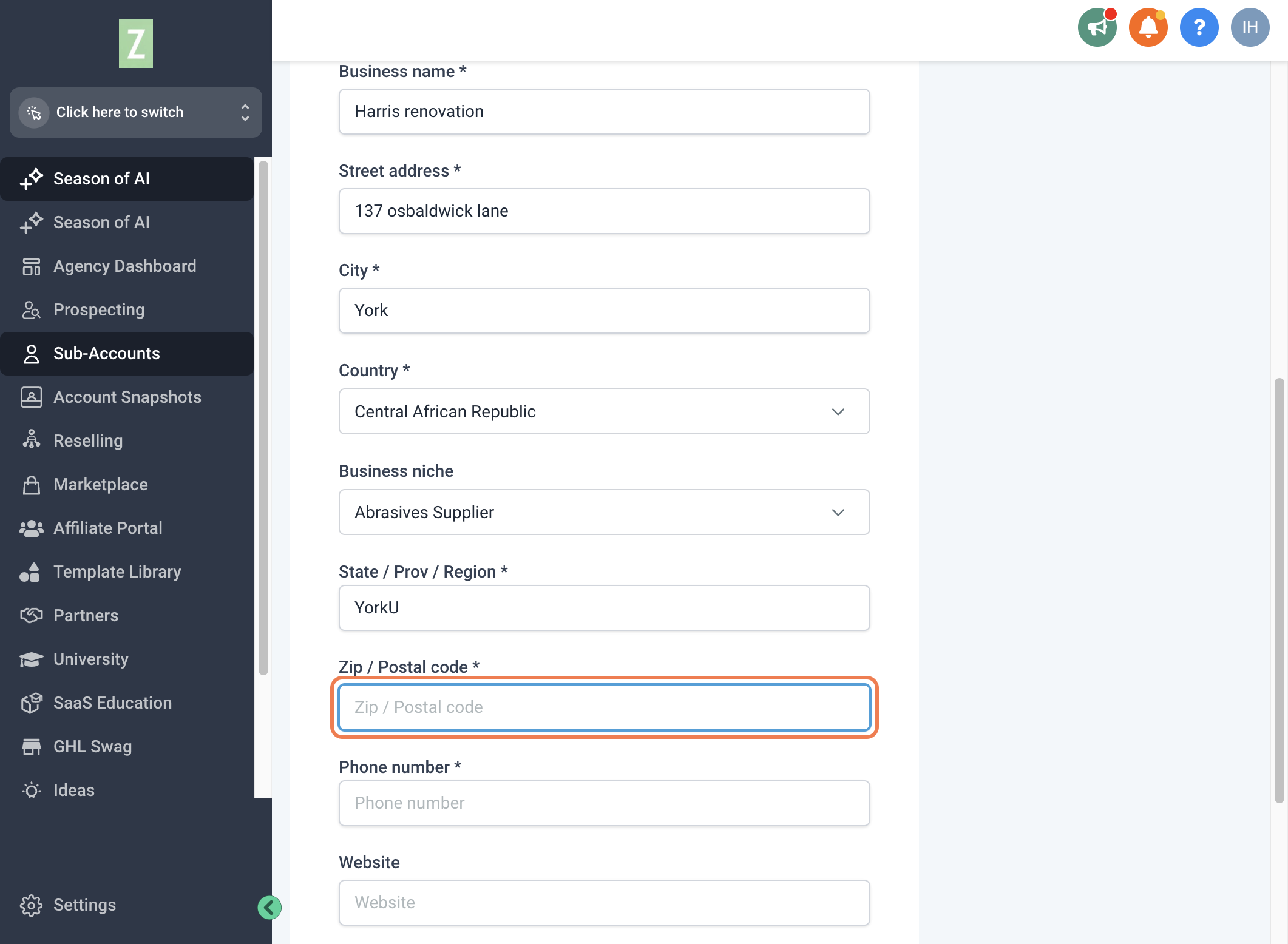The image size is (1288, 944).
Task: Click the Account Snapshots icon
Action: (31, 397)
